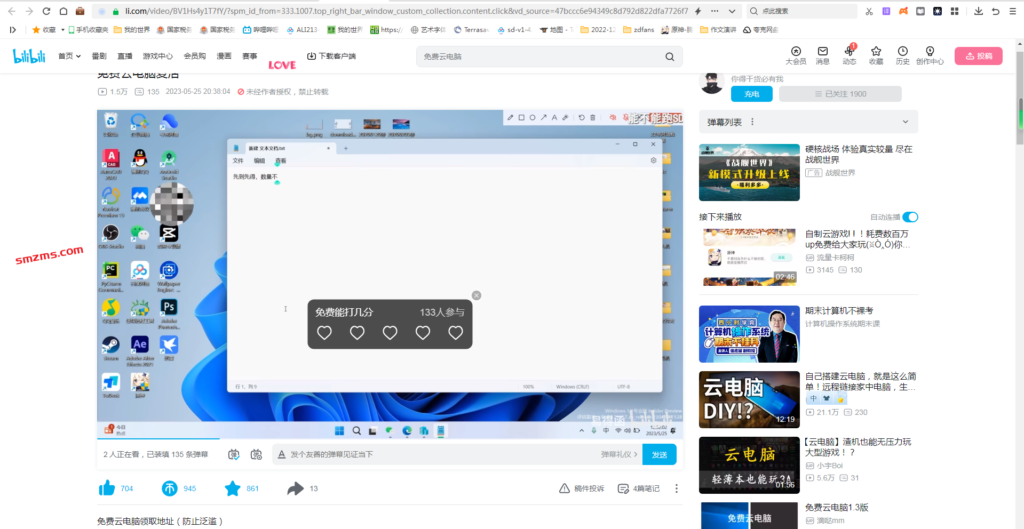Open the scissors screenshot tool in browser toolbar

[869, 11]
